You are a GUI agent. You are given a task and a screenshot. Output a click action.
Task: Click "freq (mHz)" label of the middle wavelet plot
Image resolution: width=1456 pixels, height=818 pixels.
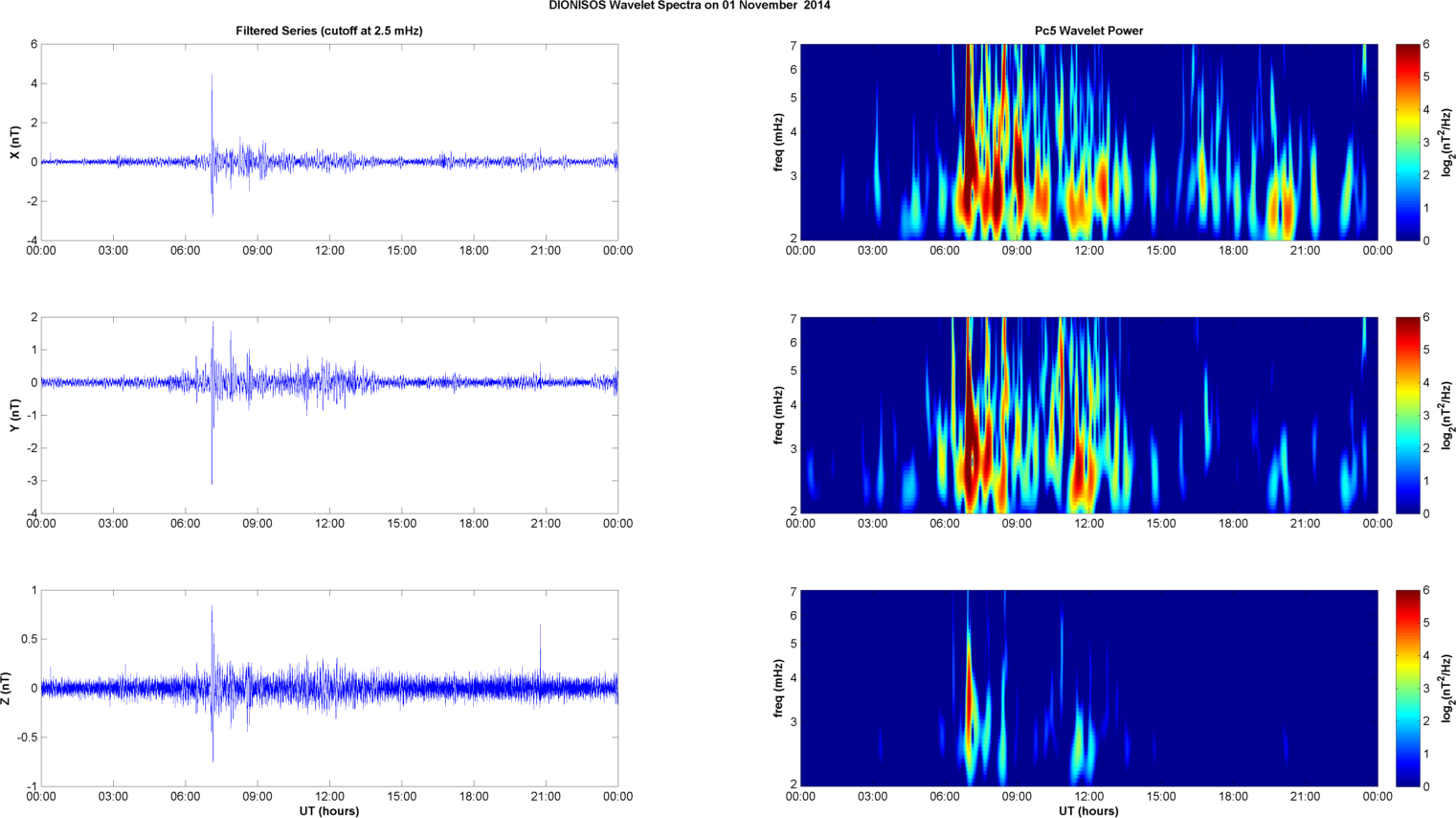pyautogui.click(x=779, y=415)
